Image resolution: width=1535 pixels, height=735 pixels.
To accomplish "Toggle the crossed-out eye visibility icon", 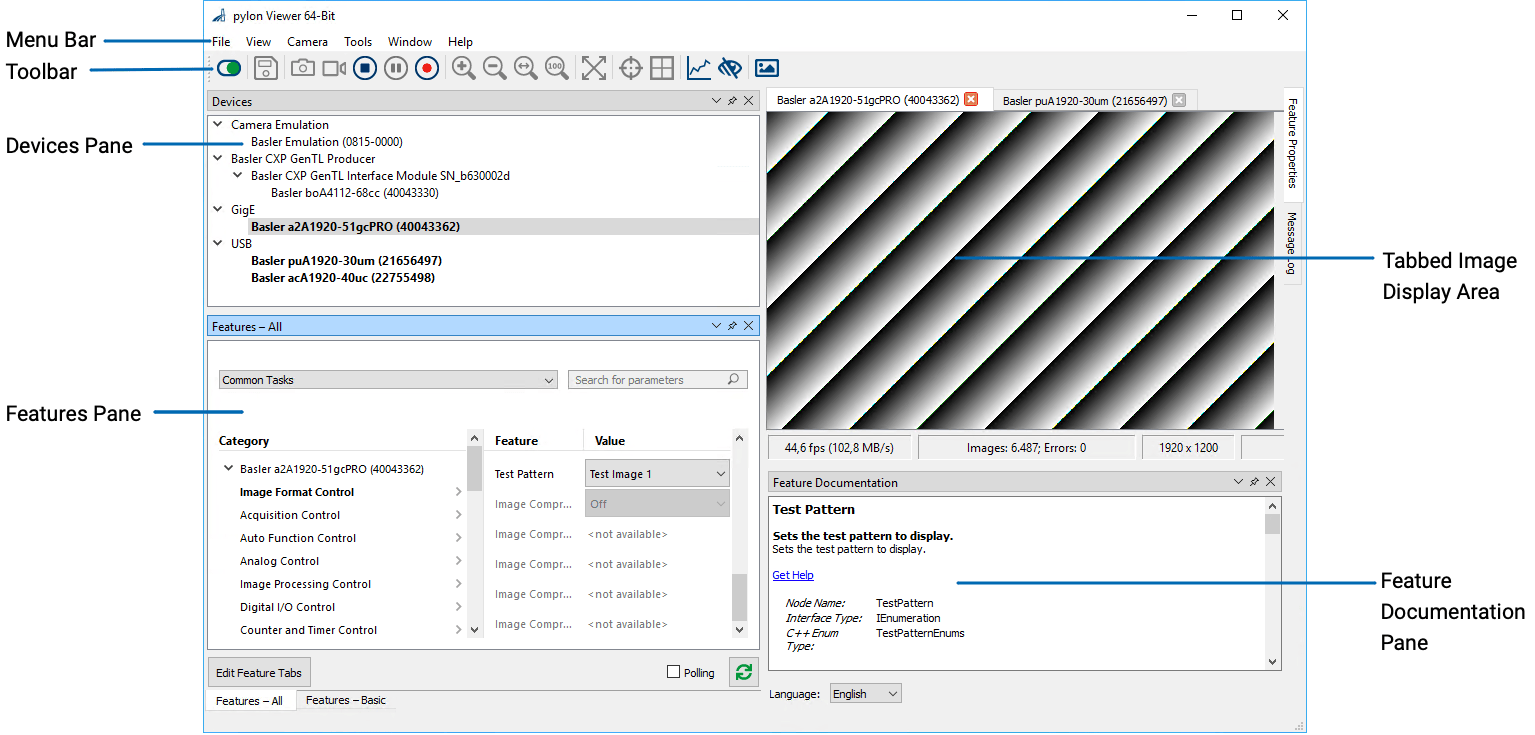I will tap(730, 68).
